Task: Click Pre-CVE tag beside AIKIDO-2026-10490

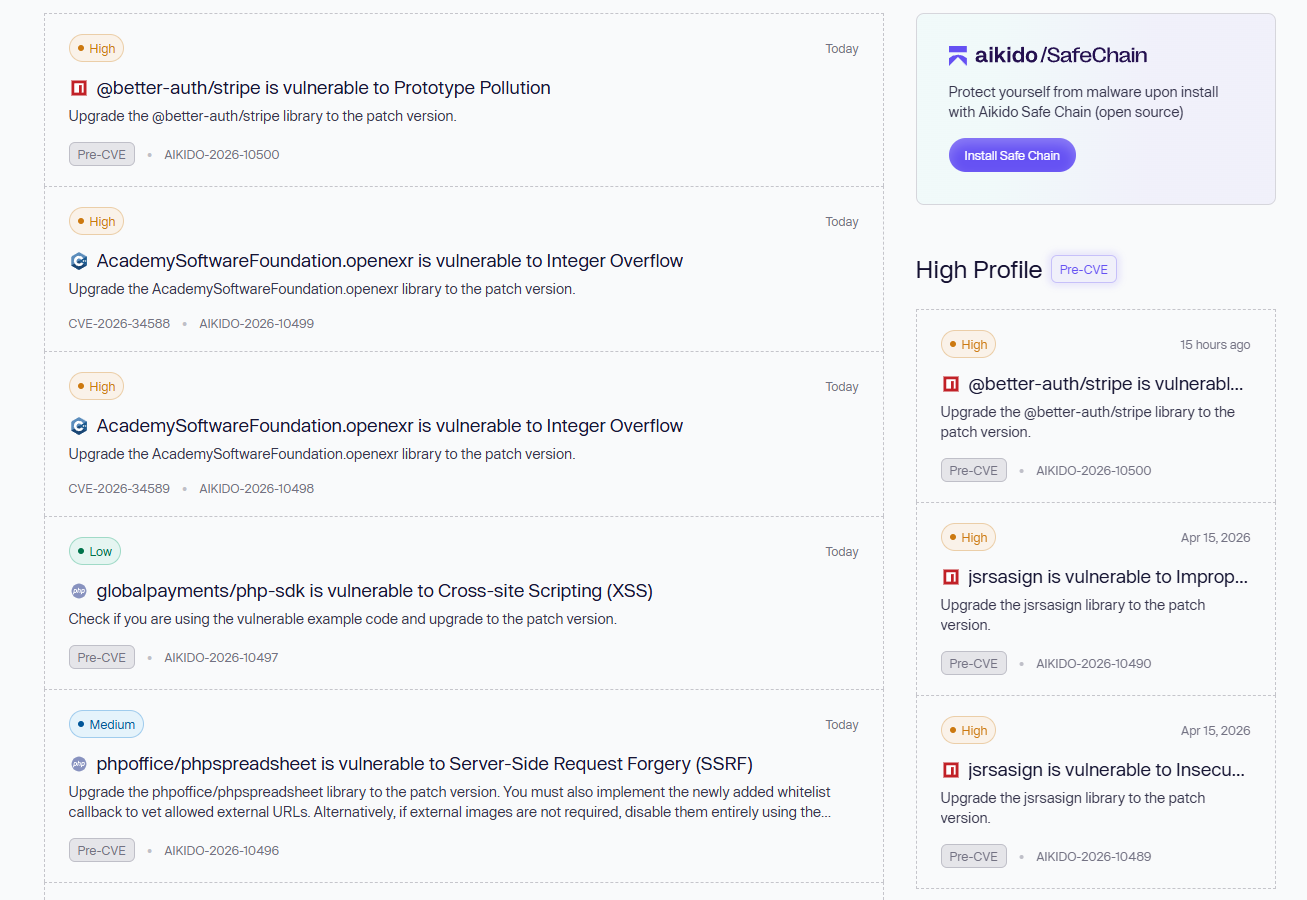Action: pos(974,663)
